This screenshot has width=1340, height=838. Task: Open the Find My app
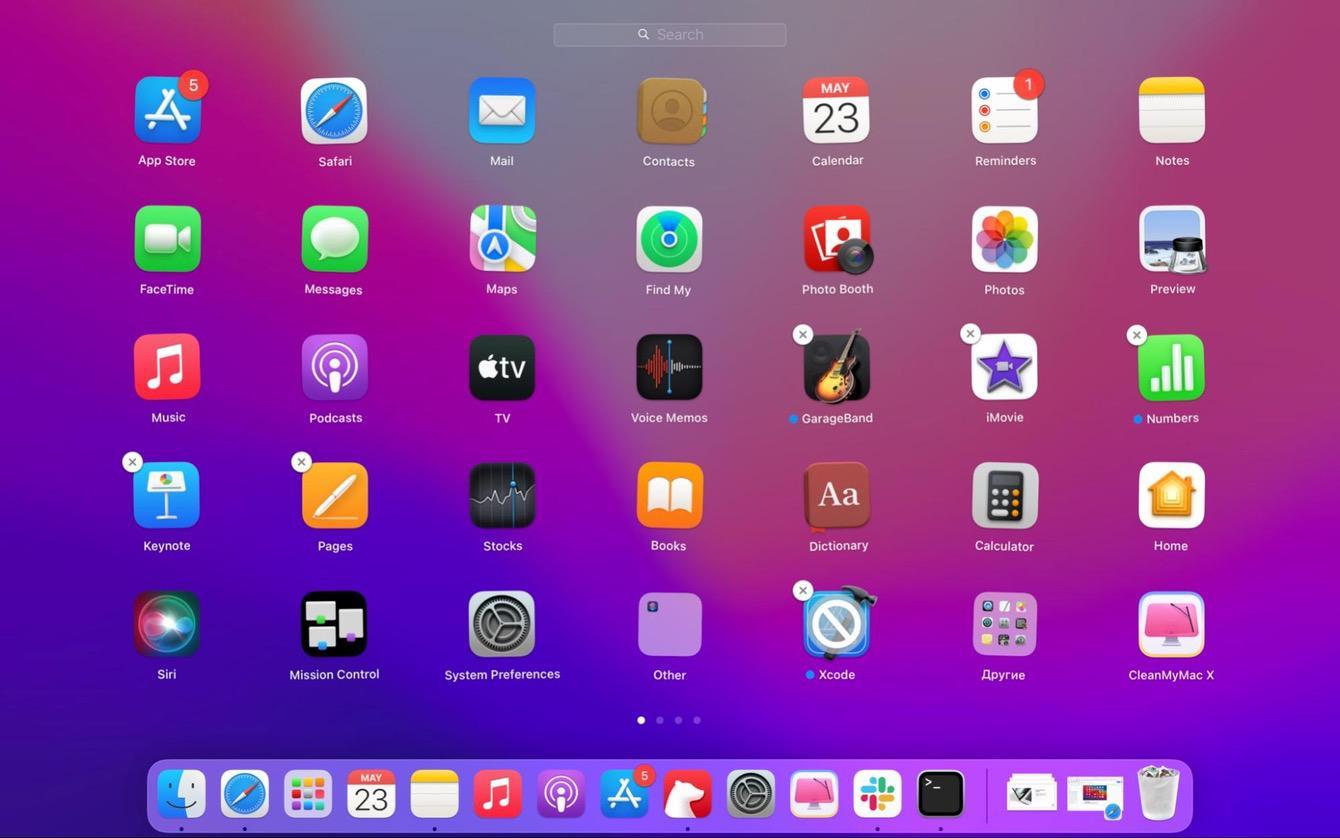click(x=669, y=239)
